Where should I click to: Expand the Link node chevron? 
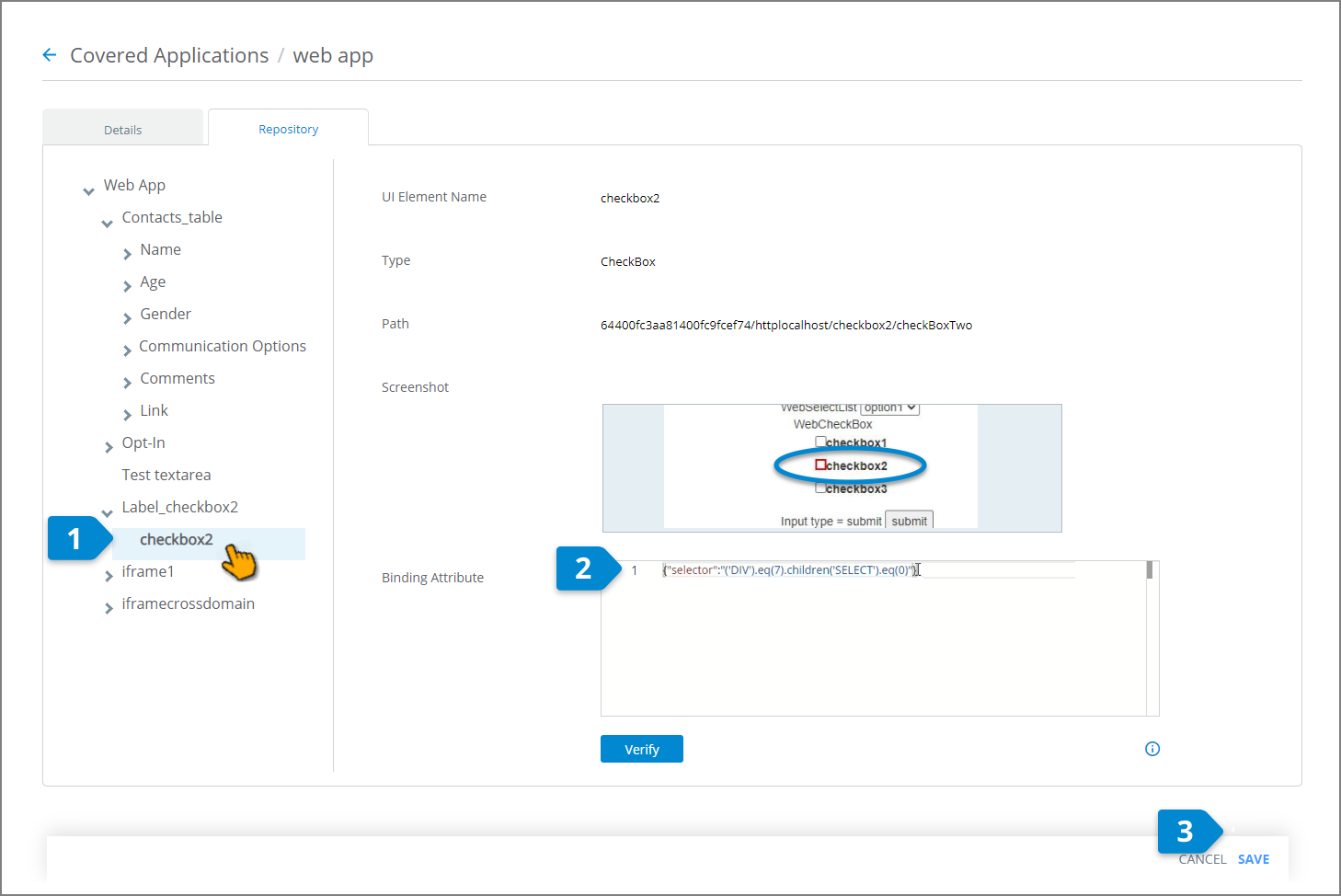tap(127, 415)
